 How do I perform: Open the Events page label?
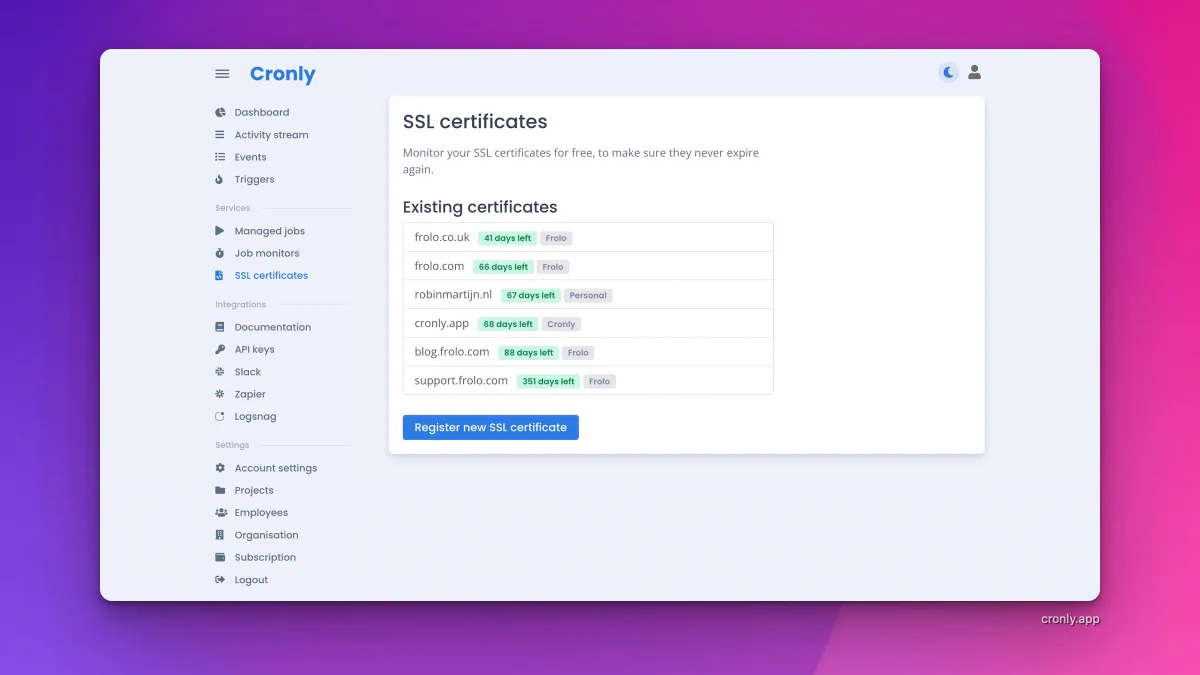pos(251,157)
